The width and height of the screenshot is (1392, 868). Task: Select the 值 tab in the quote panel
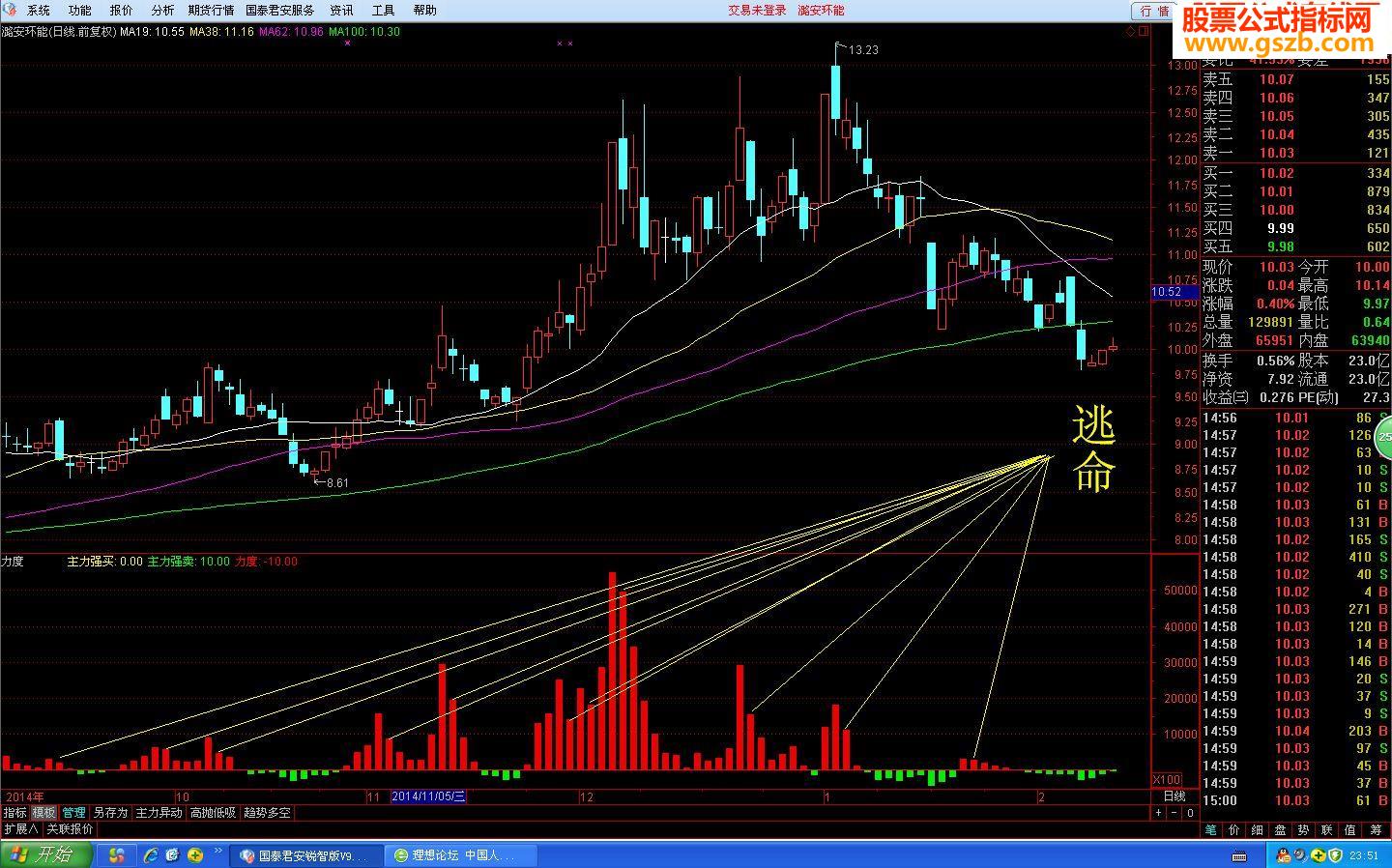pos(1349,829)
